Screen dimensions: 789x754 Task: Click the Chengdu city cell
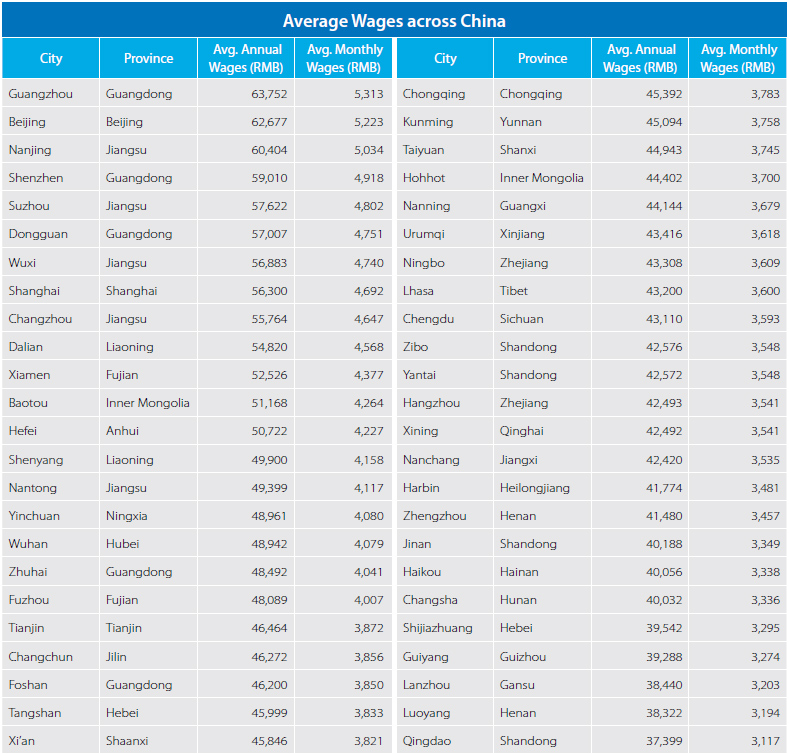(428, 319)
